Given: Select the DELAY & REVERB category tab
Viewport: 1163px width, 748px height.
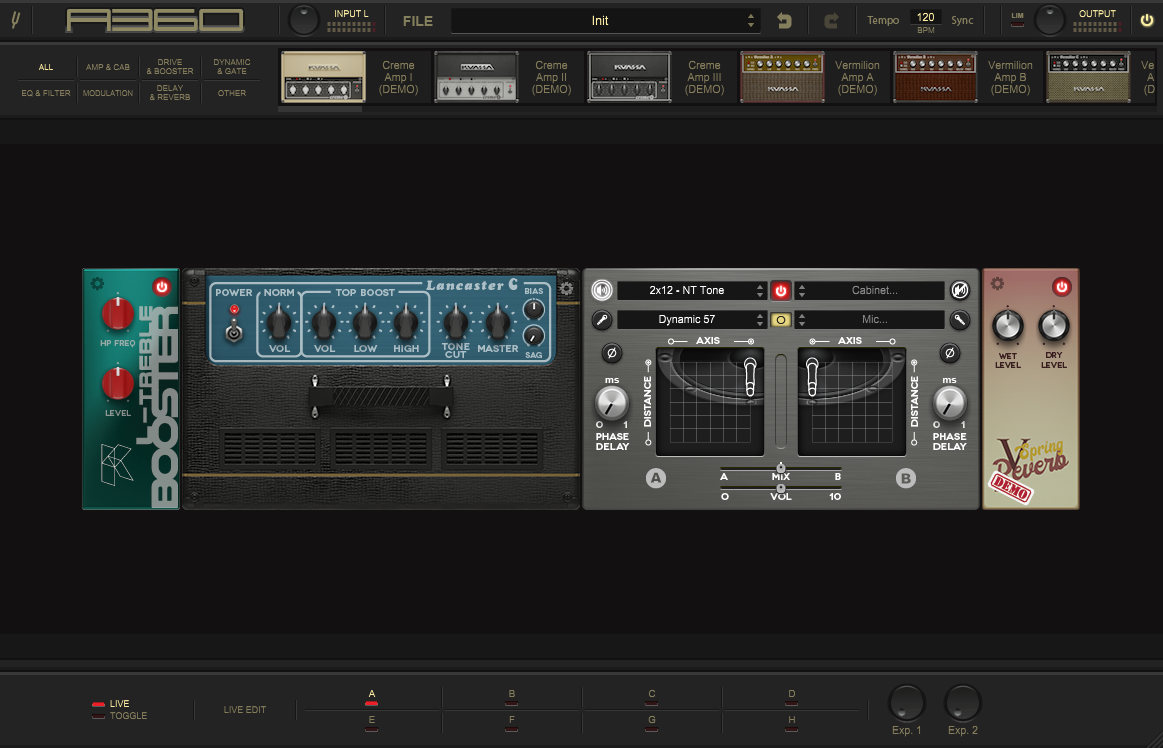Looking at the screenshot, I should coord(169,93).
